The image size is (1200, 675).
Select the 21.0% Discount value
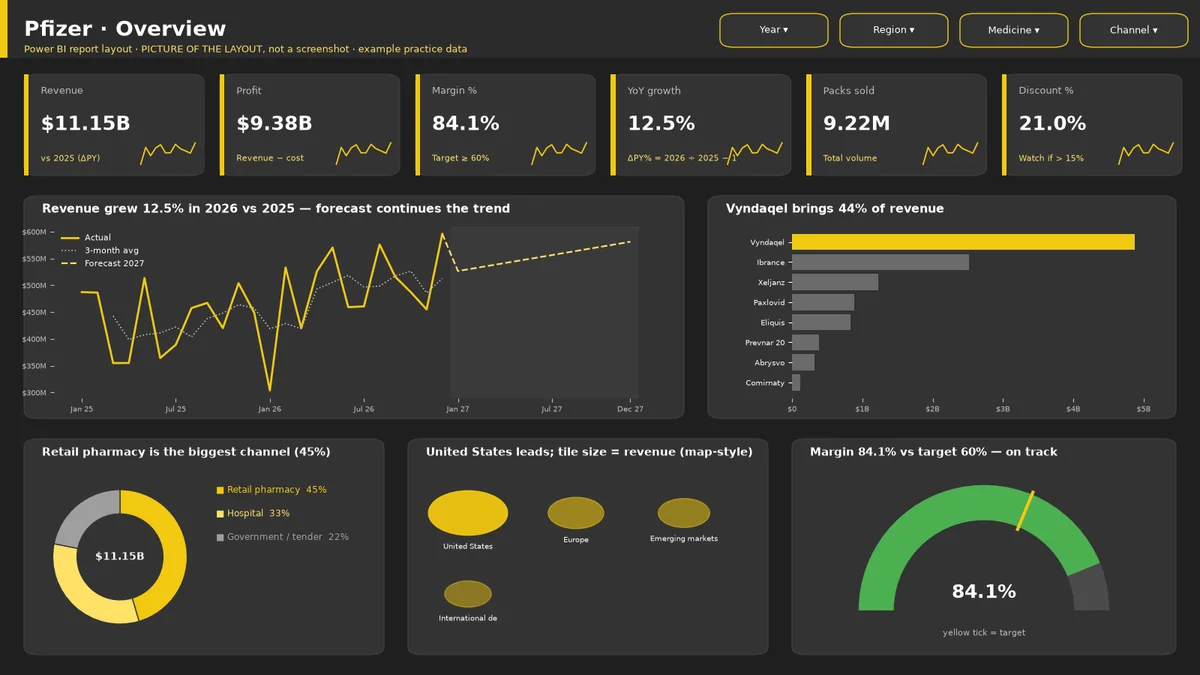pos(1052,124)
